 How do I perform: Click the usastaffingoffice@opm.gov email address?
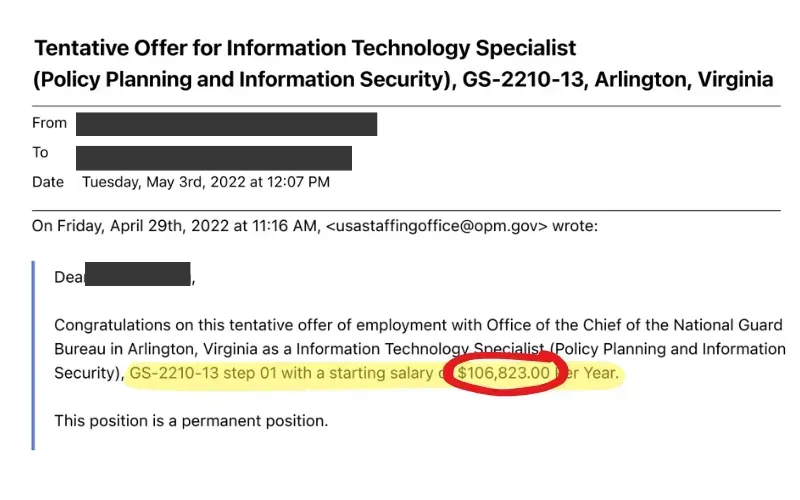[437, 226]
